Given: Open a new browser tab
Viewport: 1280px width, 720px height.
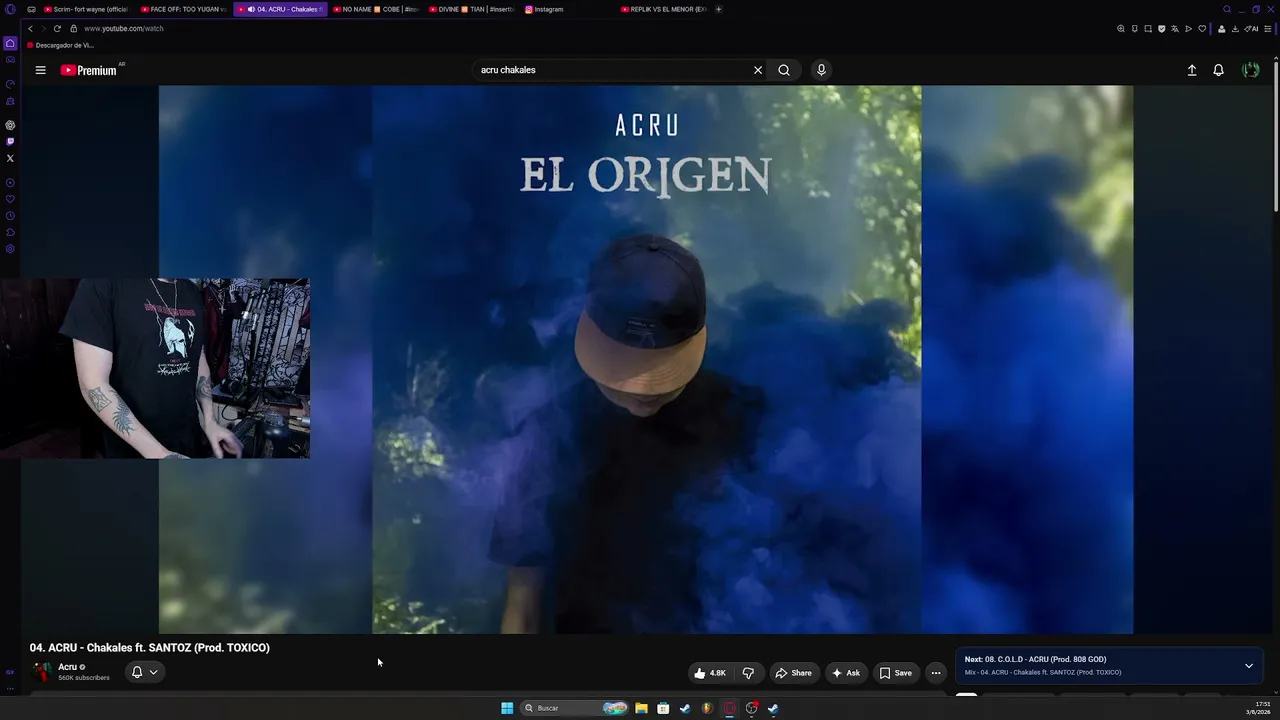Looking at the screenshot, I should pyautogui.click(x=718, y=9).
